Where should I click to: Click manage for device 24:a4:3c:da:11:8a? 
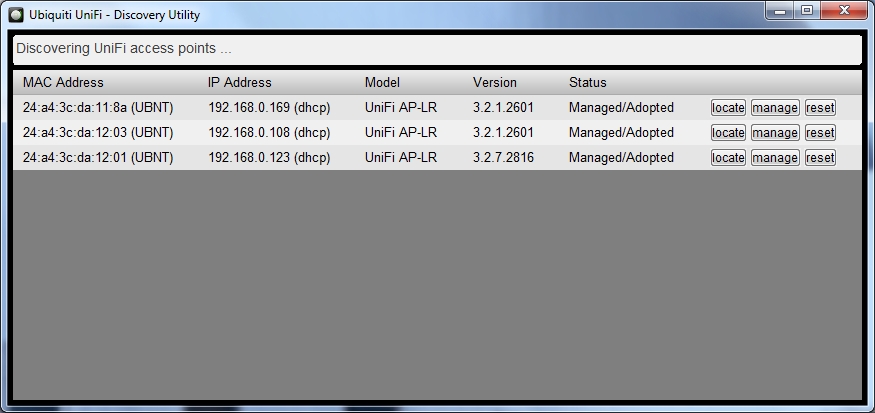point(775,108)
